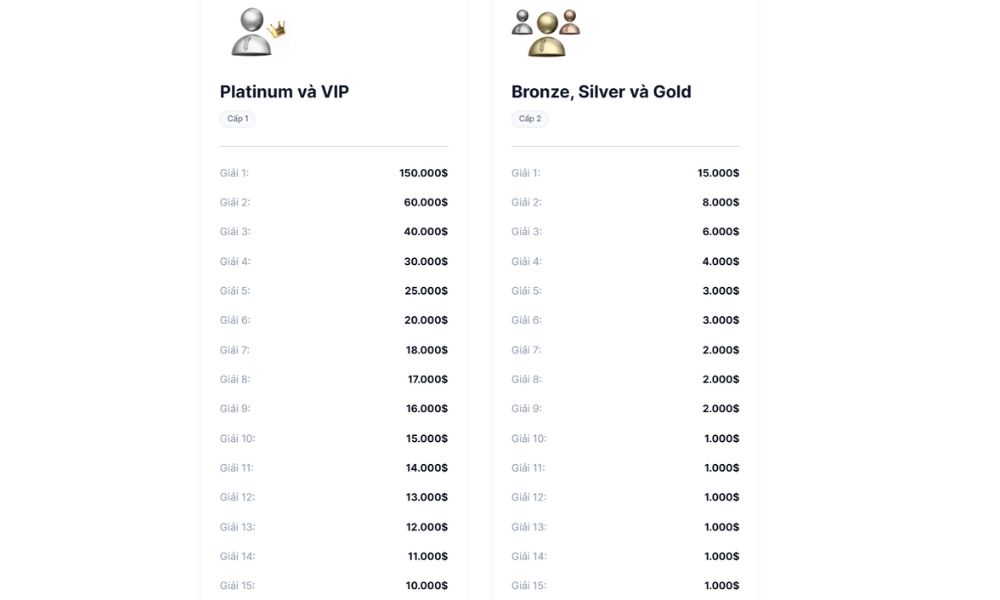
Task: Select the Platinum và VIP heading
Action: pos(284,92)
